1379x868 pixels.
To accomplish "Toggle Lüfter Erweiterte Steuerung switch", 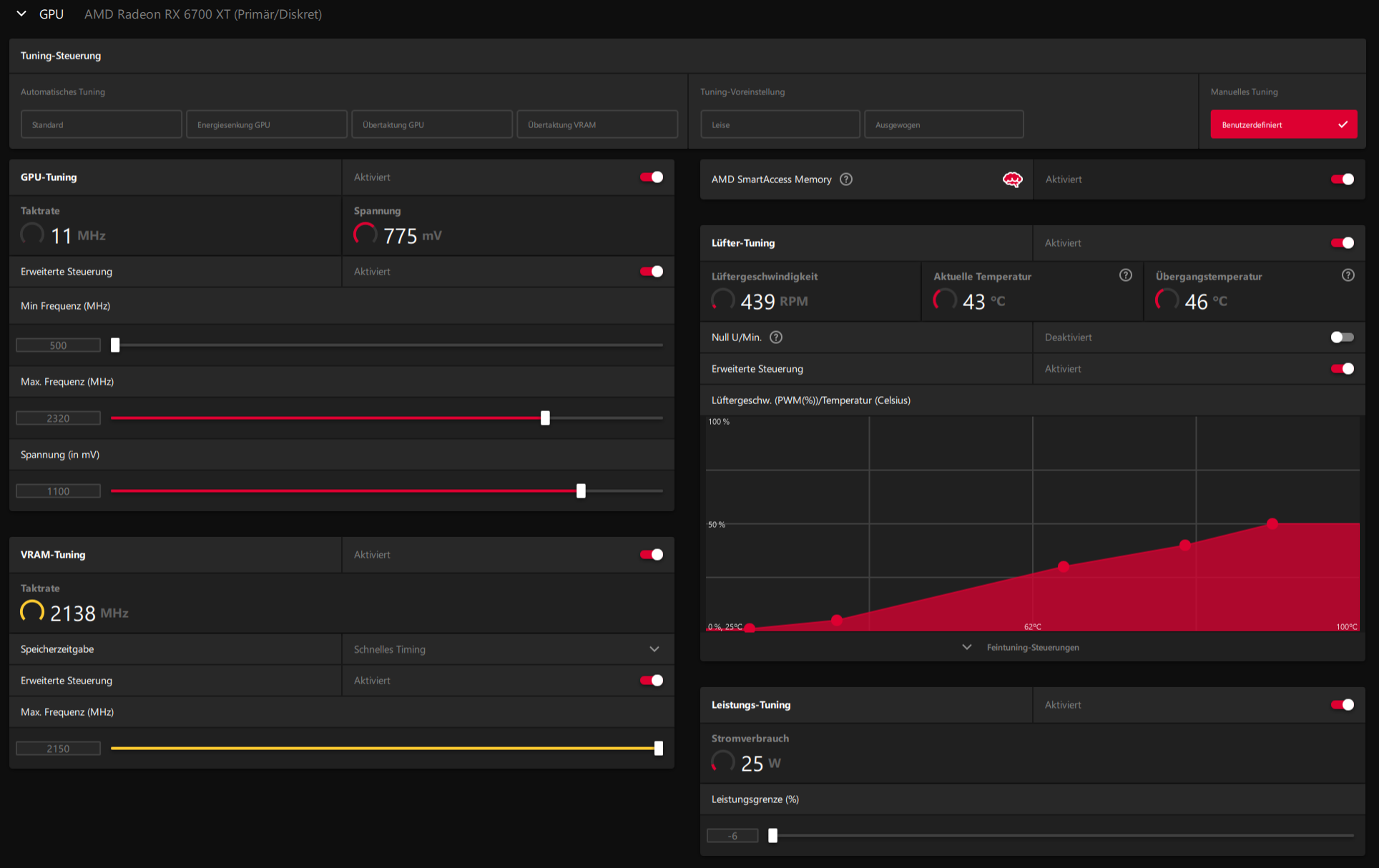I will pos(1343,369).
